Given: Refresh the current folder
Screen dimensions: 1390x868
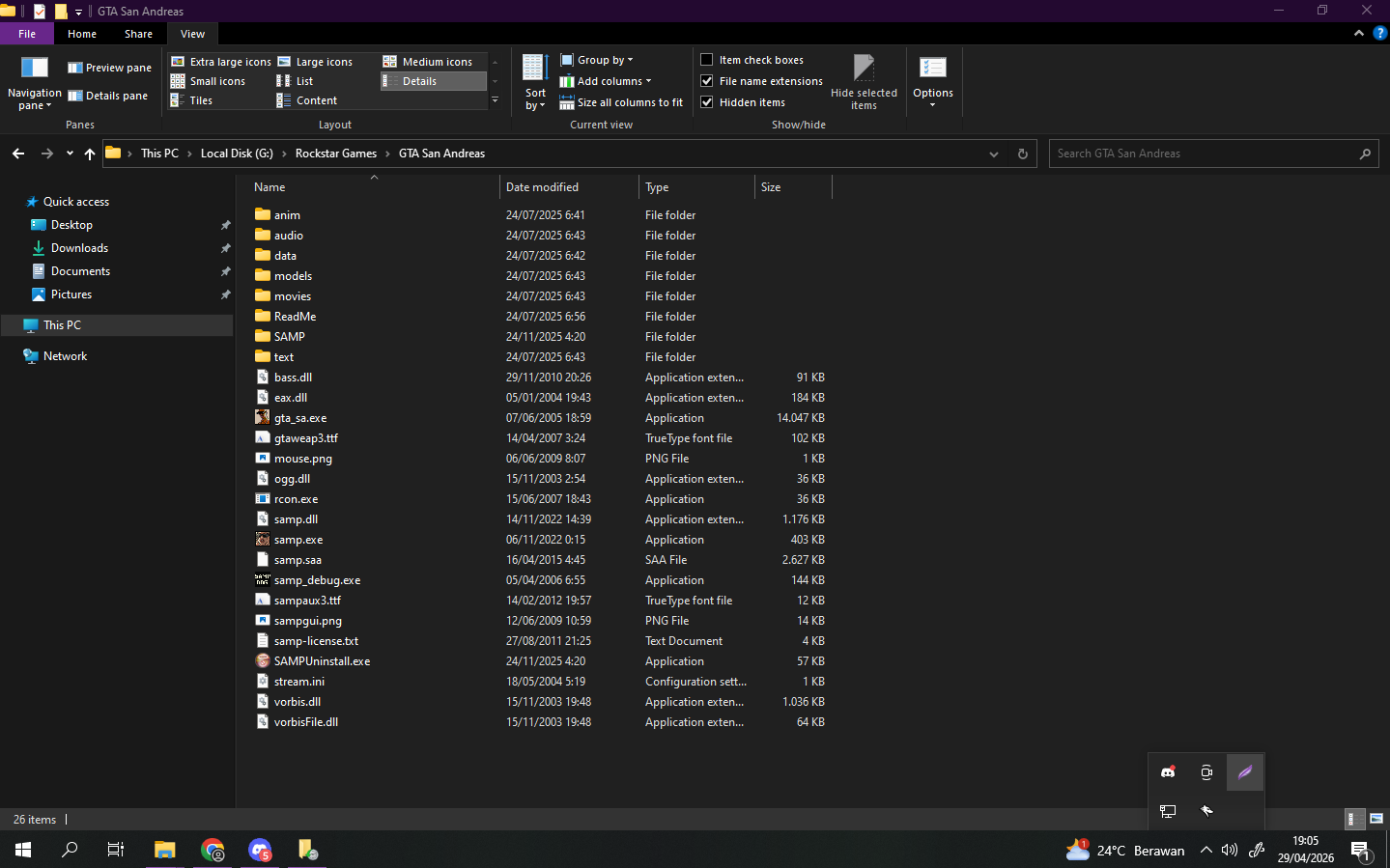Looking at the screenshot, I should (1023, 154).
